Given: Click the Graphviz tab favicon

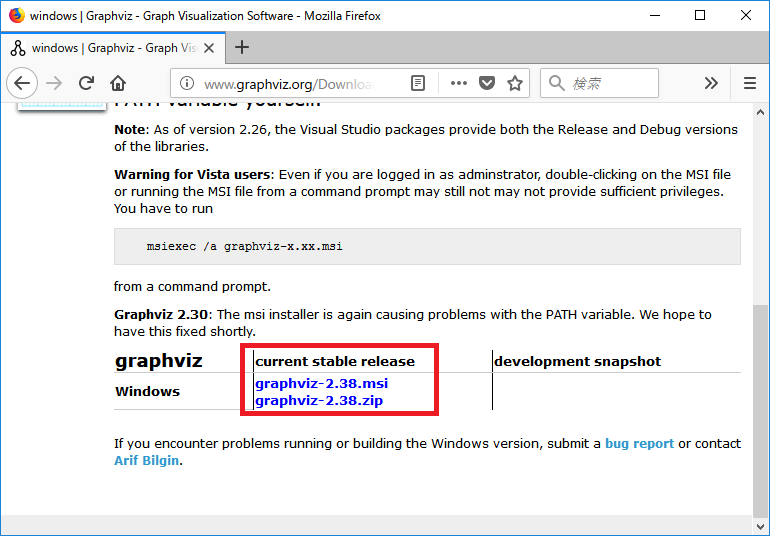Looking at the screenshot, I should coord(18,48).
